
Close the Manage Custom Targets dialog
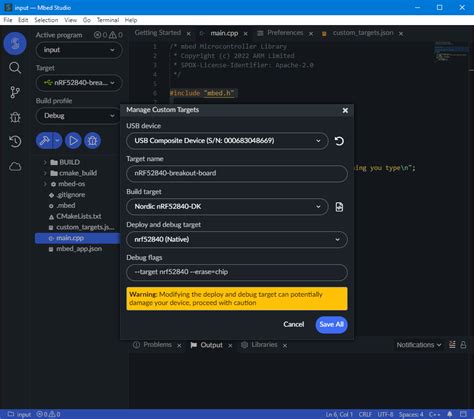click(x=345, y=110)
